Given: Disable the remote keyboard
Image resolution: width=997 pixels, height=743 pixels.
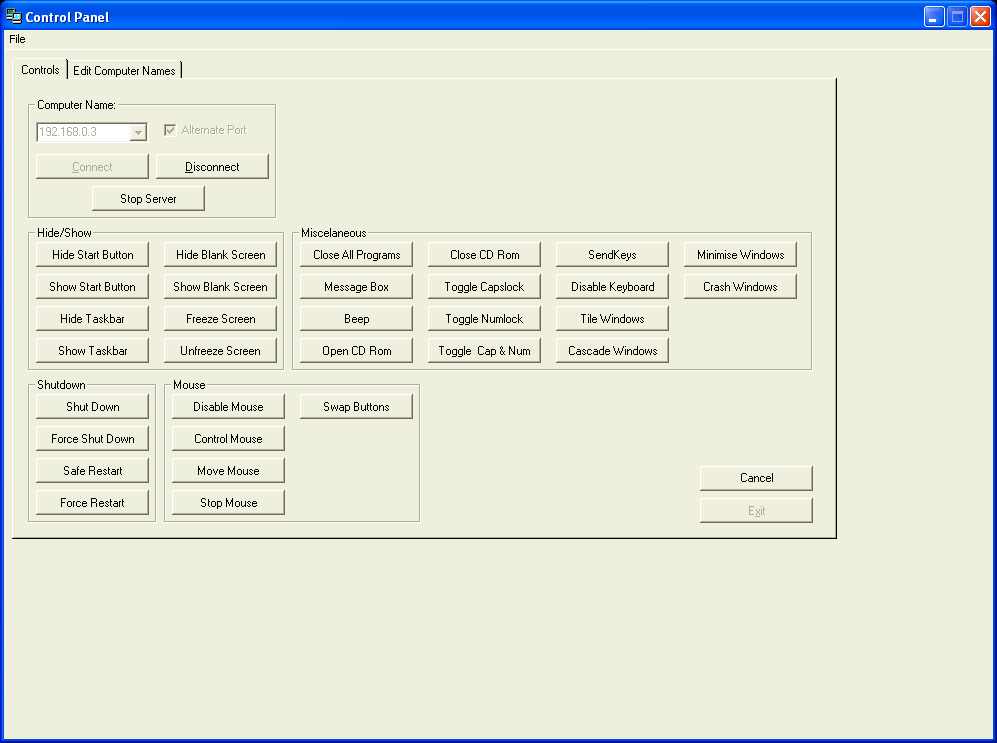Looking at the screenshot, I should click(x=612, y=286).
